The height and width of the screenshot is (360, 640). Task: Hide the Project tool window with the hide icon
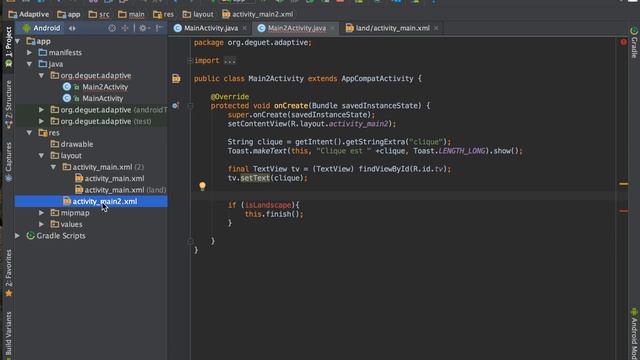click(159, 28)
